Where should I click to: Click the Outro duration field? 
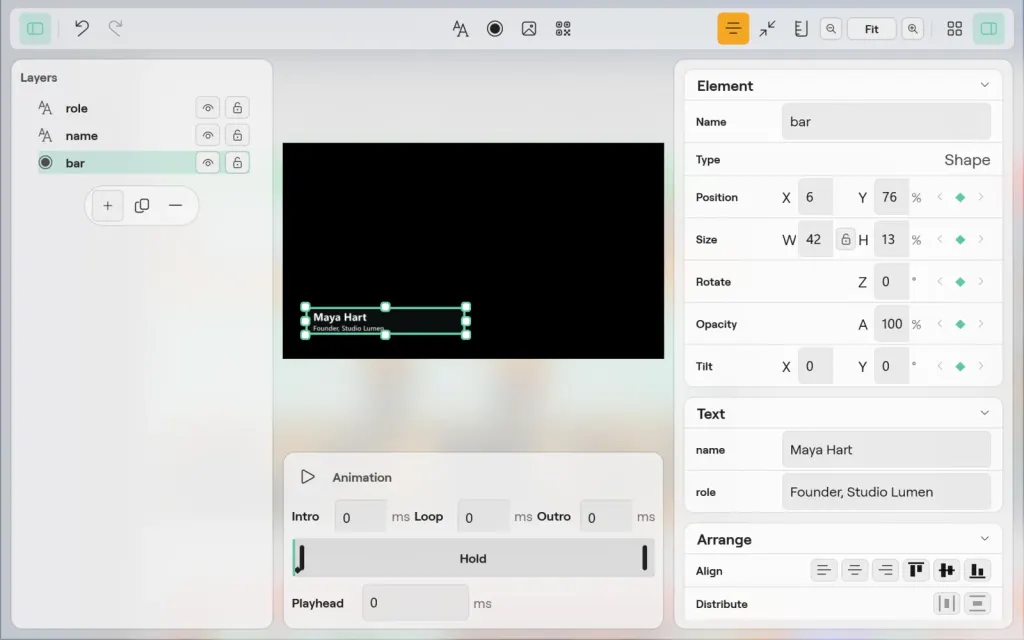coord(606,517)
